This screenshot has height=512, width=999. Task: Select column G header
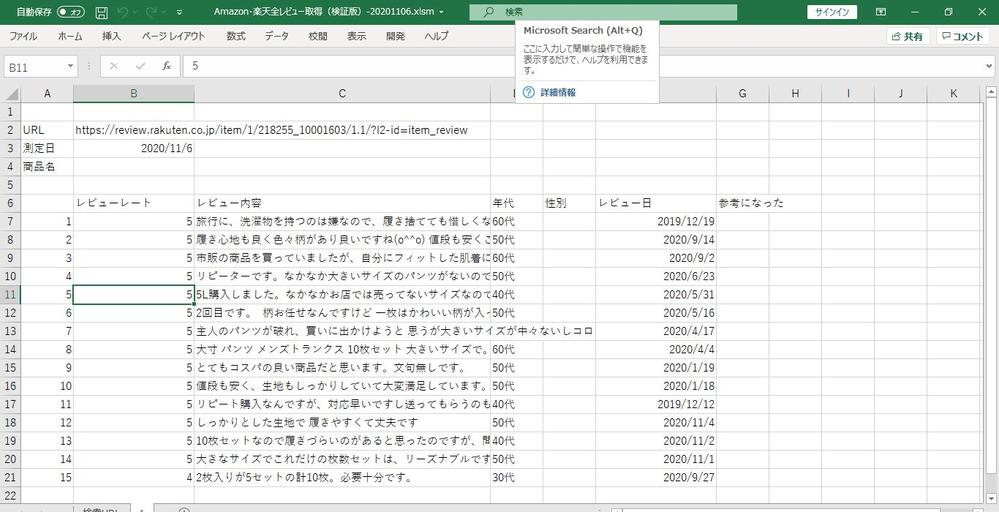(742, 94)
